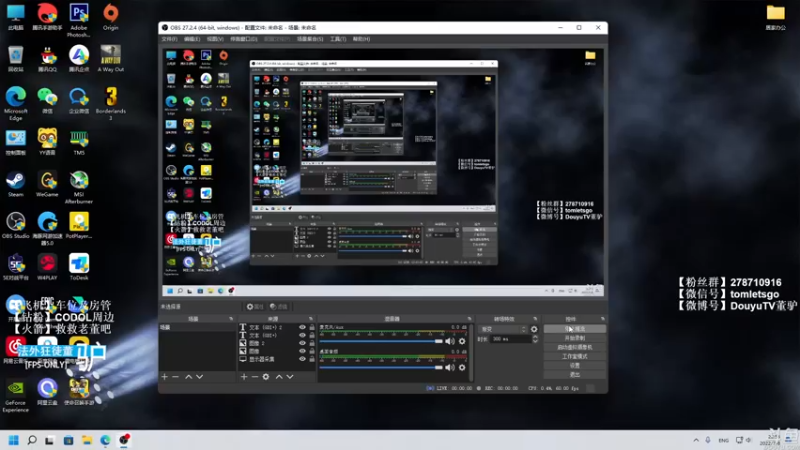Start the virtual camera button
The width and height of the screenshot is (800, 450).
point(574,347)
